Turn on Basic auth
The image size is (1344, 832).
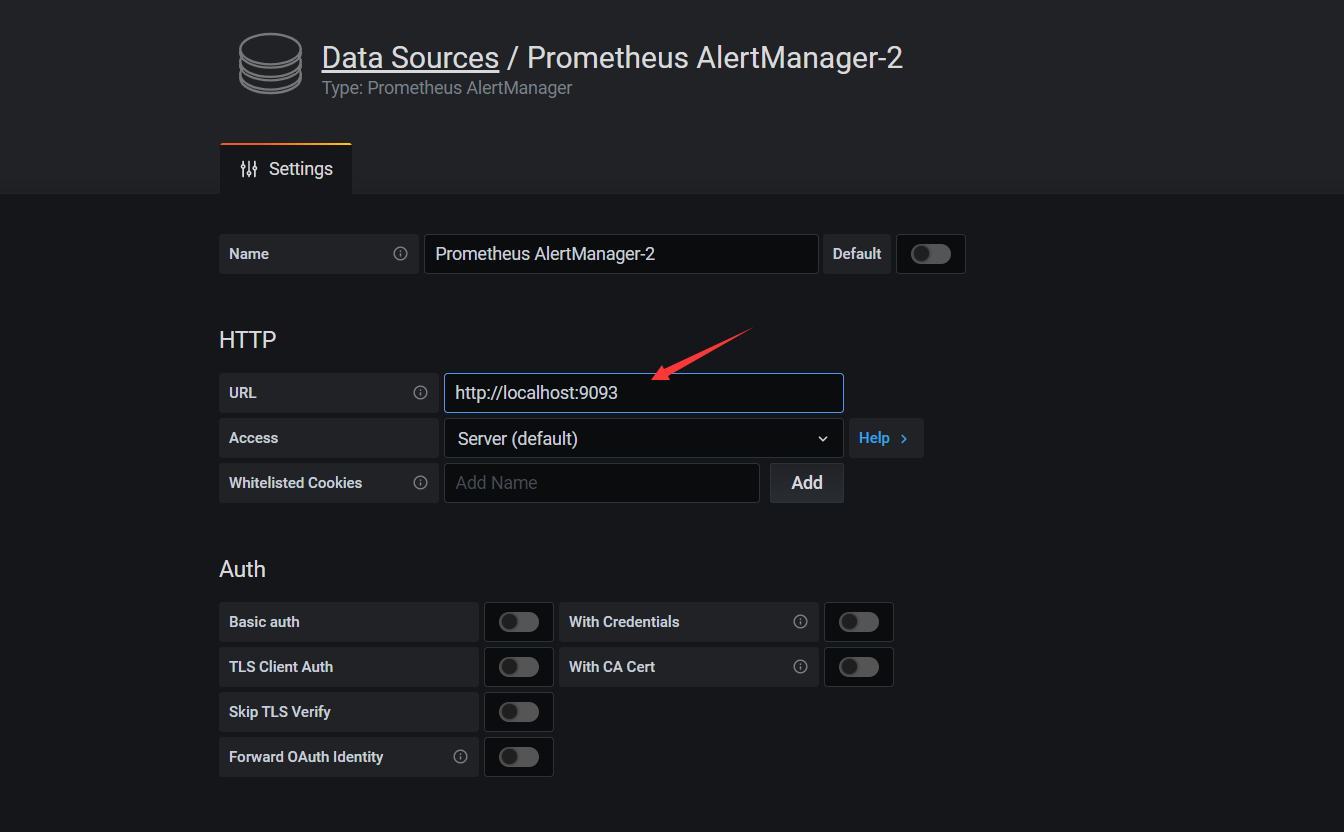pyautogui.click(x=518, y=622)
